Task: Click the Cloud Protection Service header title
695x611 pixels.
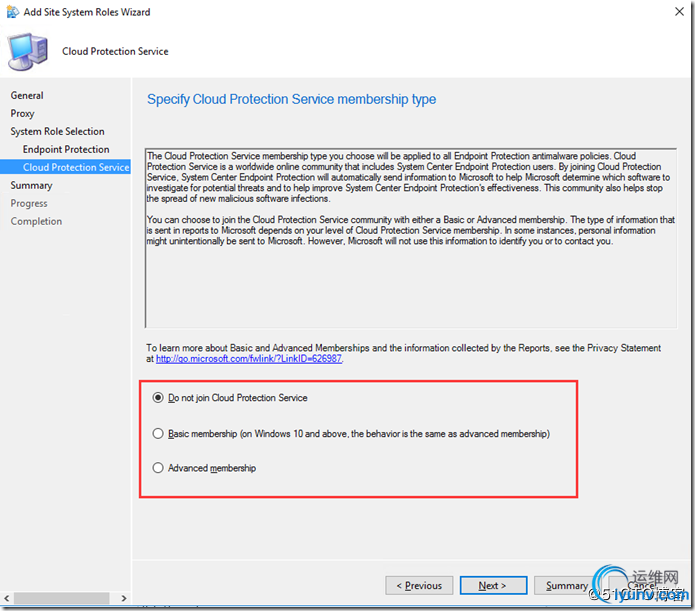Action: tap(115, 51)
